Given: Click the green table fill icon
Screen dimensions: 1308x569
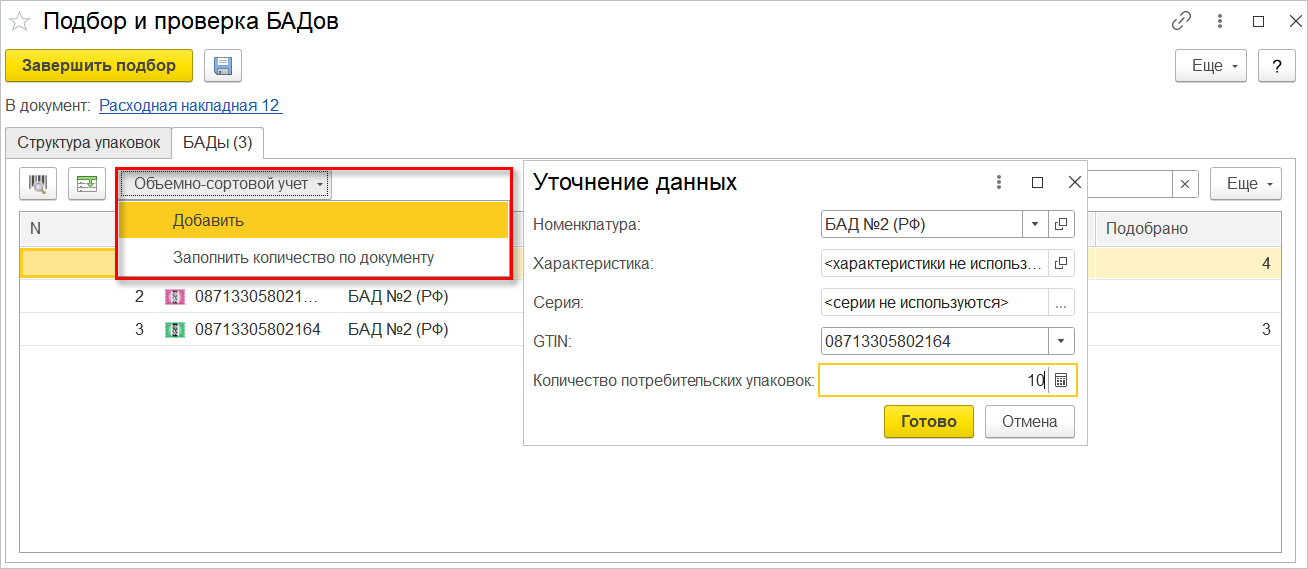Looking at the screenshot, I should 89,184.
